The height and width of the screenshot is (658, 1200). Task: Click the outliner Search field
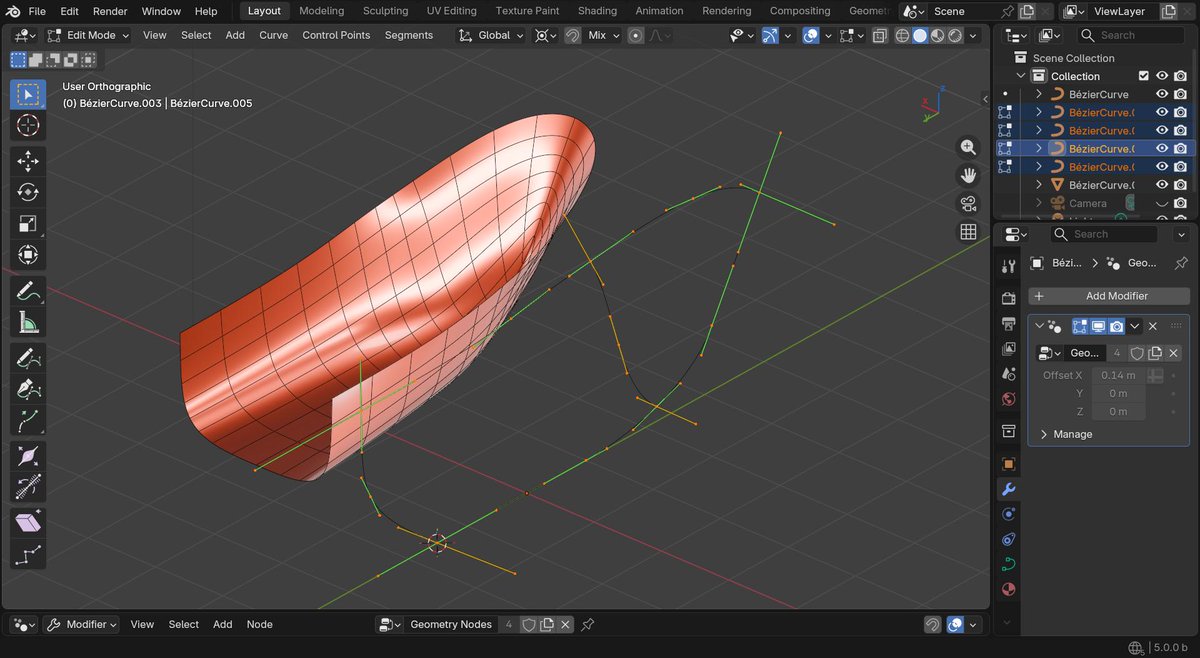click(1130, 34)
